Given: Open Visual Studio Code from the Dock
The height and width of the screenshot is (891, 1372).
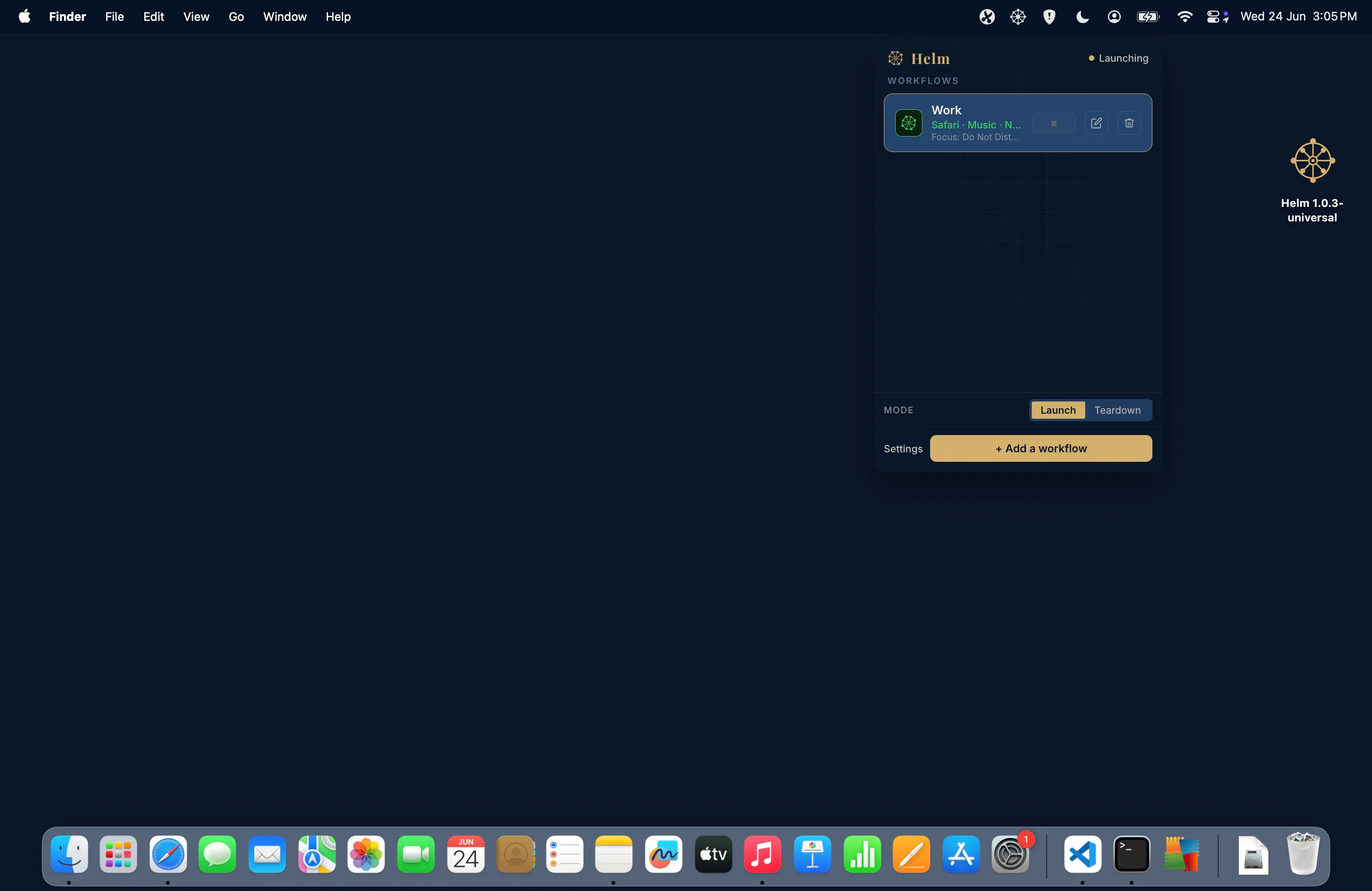Looking at the screenshot, I should coord(1082,853).
